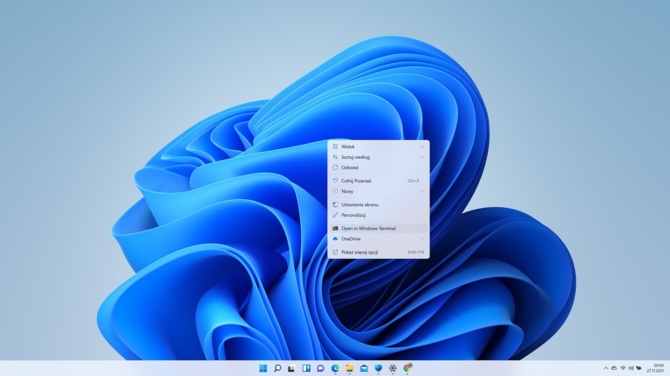670x376 pixels.
Task: Open Ustawienia ekranu from the context menu
Action: click(379, 205)
